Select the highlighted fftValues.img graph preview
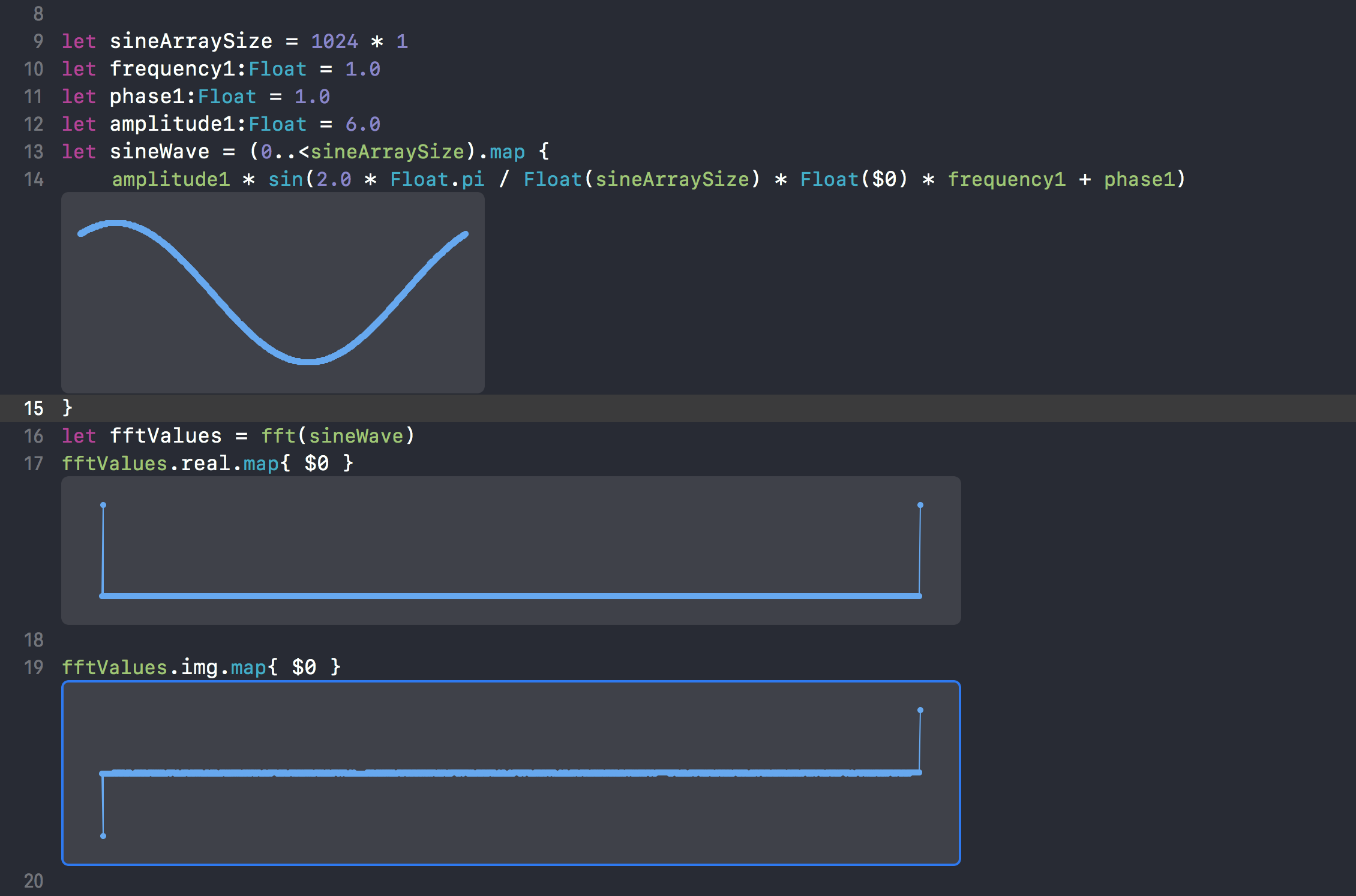The width and height of the screenshot is (1356, 896). coord(511,773)
